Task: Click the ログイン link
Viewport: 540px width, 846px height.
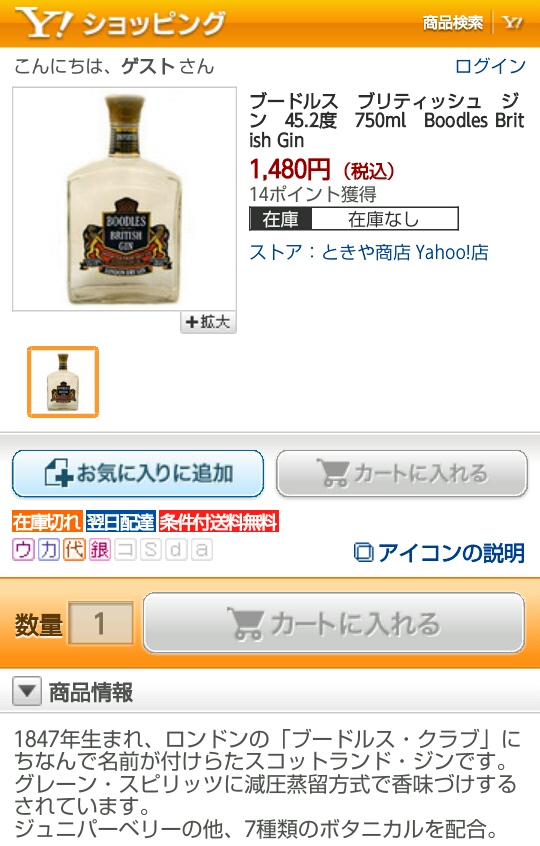Action: [x=490, y=66]
